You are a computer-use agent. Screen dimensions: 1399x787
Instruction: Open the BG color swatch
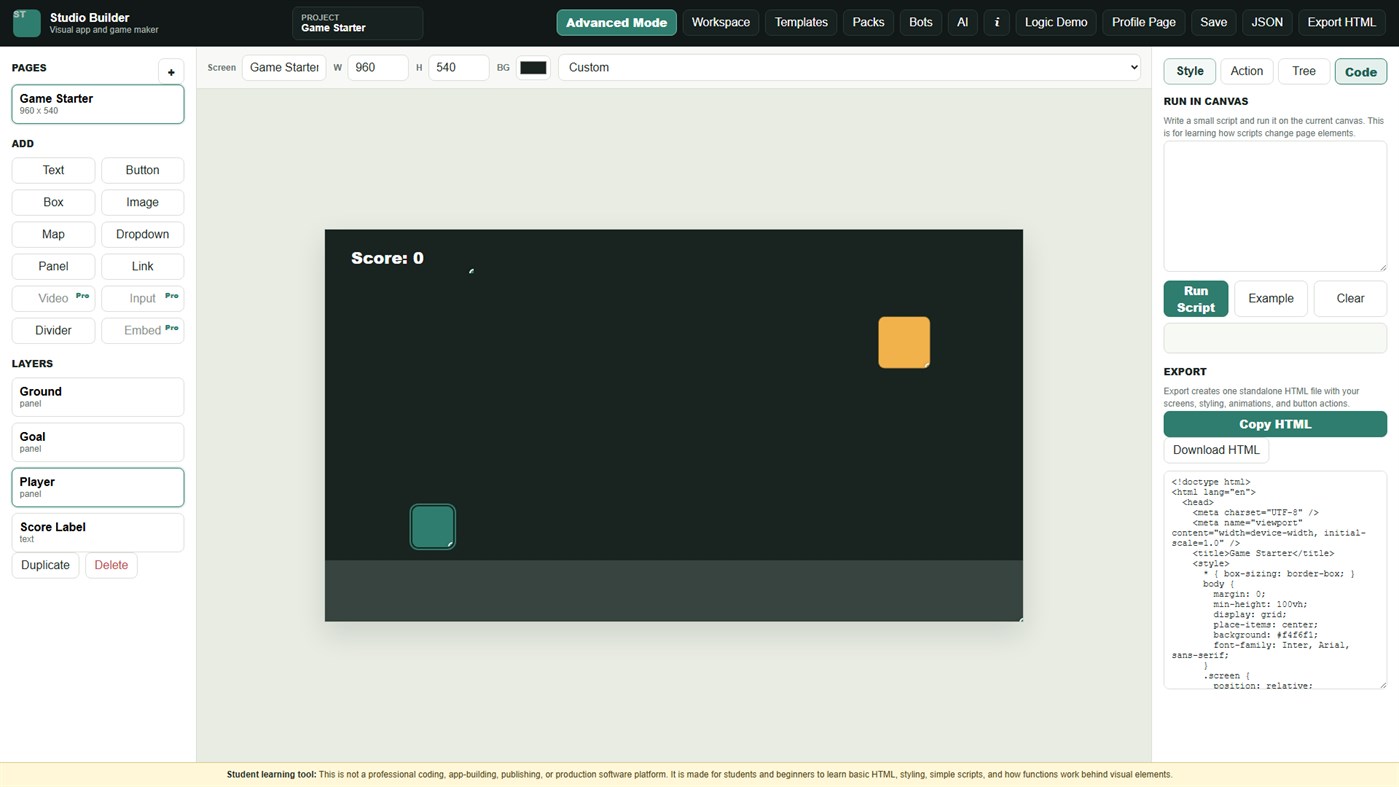[x=533, y=67]
